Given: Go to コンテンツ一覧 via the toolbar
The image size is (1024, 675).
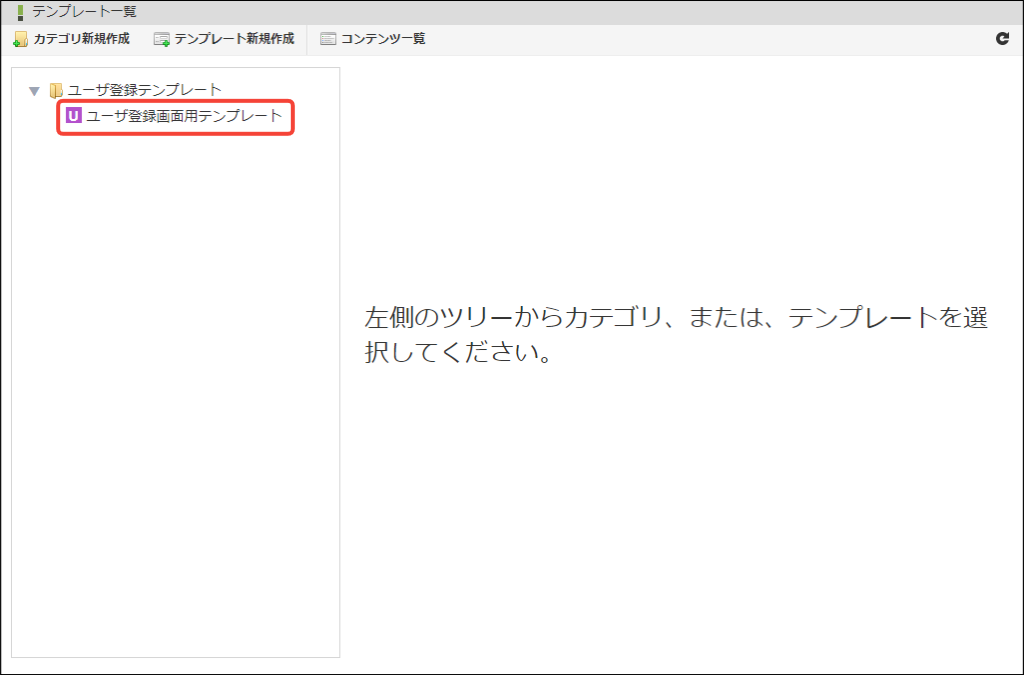Looking at the screenshot, I should (x=372, y=39).
